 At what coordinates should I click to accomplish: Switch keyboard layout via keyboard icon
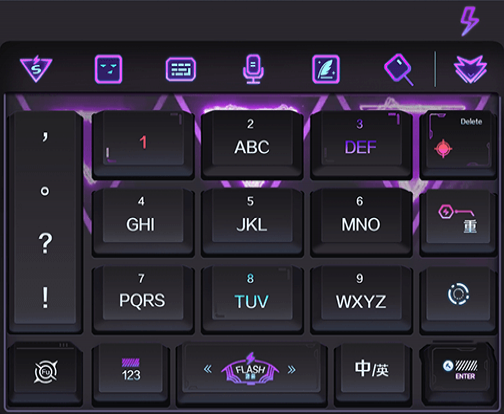181,69
